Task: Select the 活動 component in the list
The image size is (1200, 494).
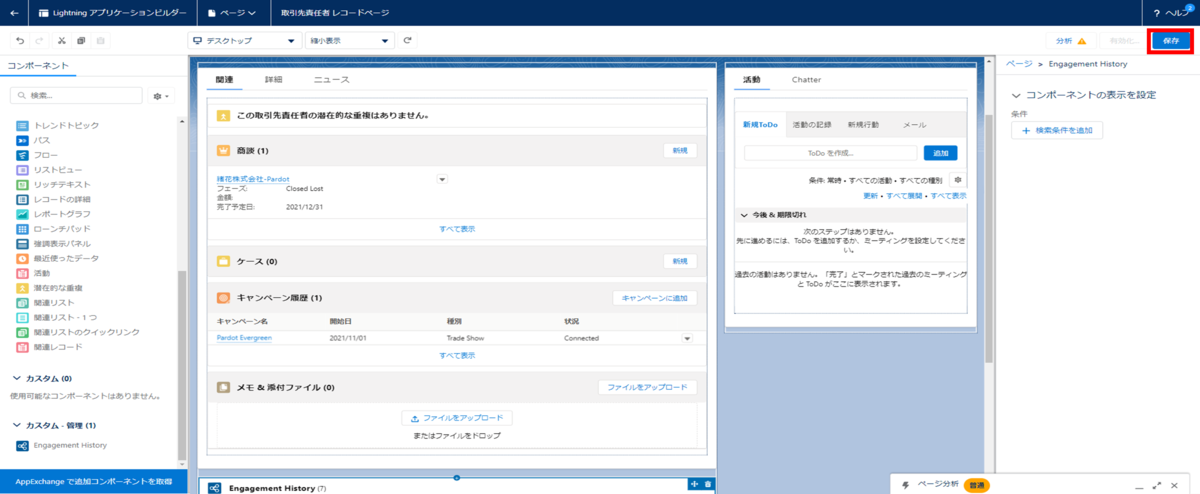Action: coord(33,273)
